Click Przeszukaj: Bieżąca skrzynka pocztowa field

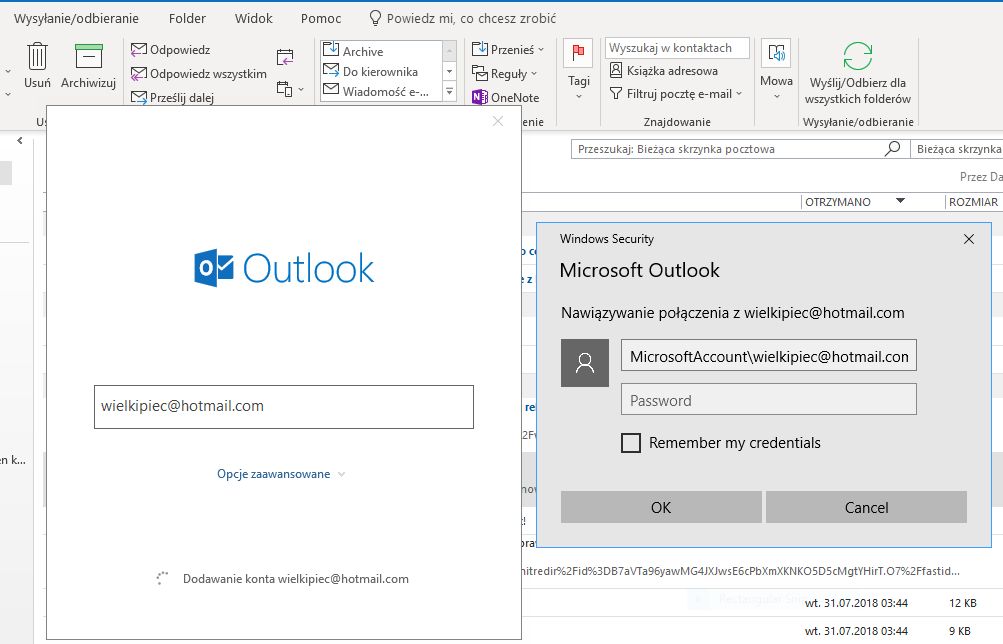[x=727, y=149]
